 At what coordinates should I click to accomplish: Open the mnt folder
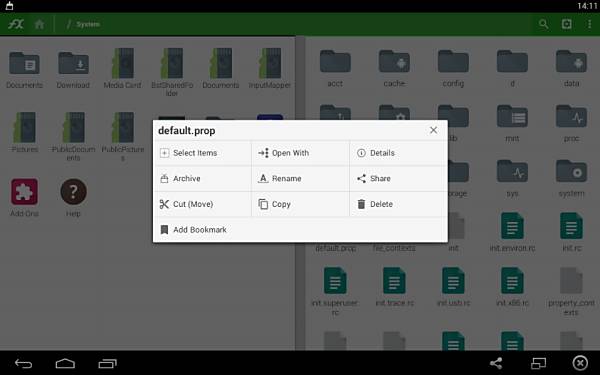[512, 124]
